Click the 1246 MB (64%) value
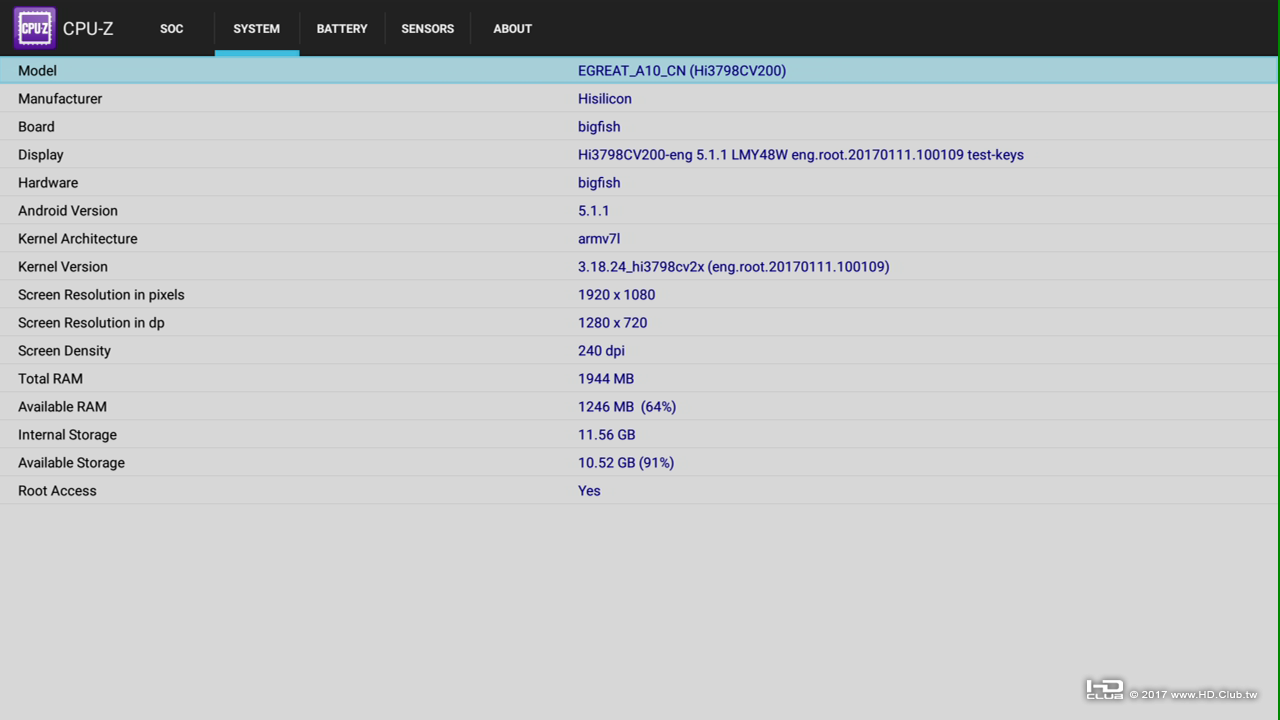 tap(627, 407)
